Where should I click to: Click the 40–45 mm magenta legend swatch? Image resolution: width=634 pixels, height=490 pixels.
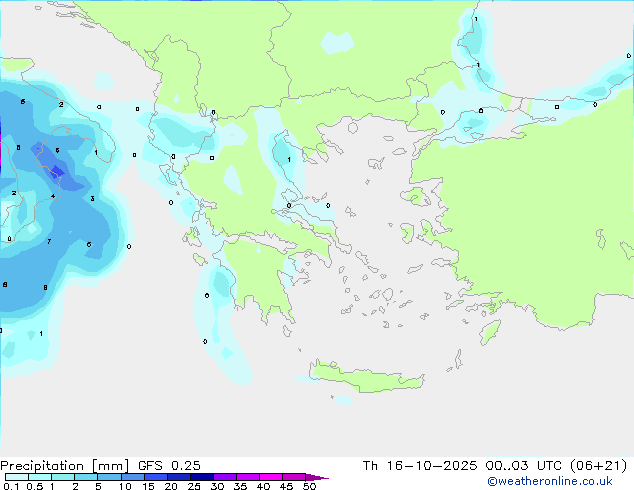pos(271,477)
